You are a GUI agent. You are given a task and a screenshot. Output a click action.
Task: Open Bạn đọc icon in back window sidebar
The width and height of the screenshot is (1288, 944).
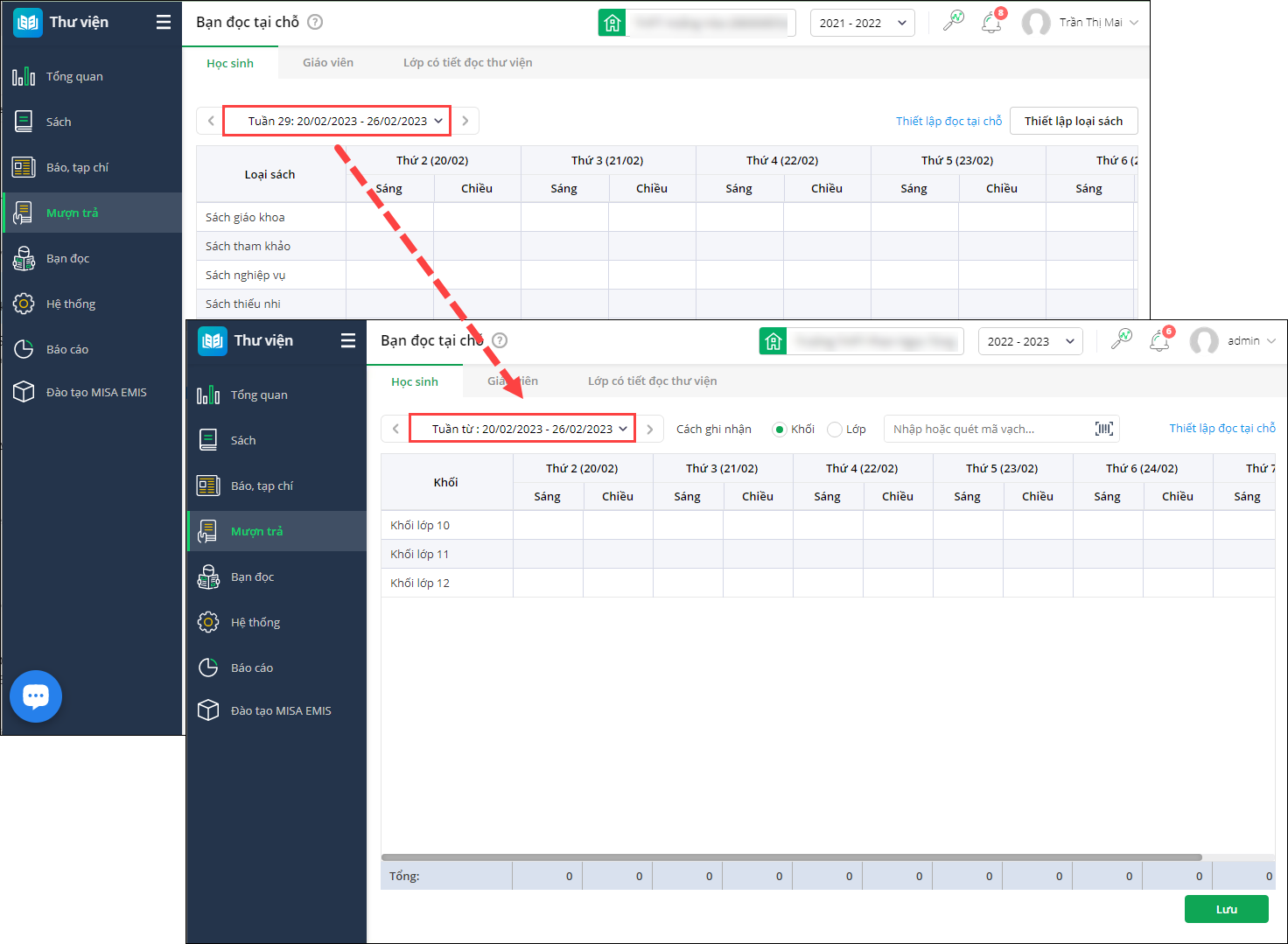click(24, 258)
